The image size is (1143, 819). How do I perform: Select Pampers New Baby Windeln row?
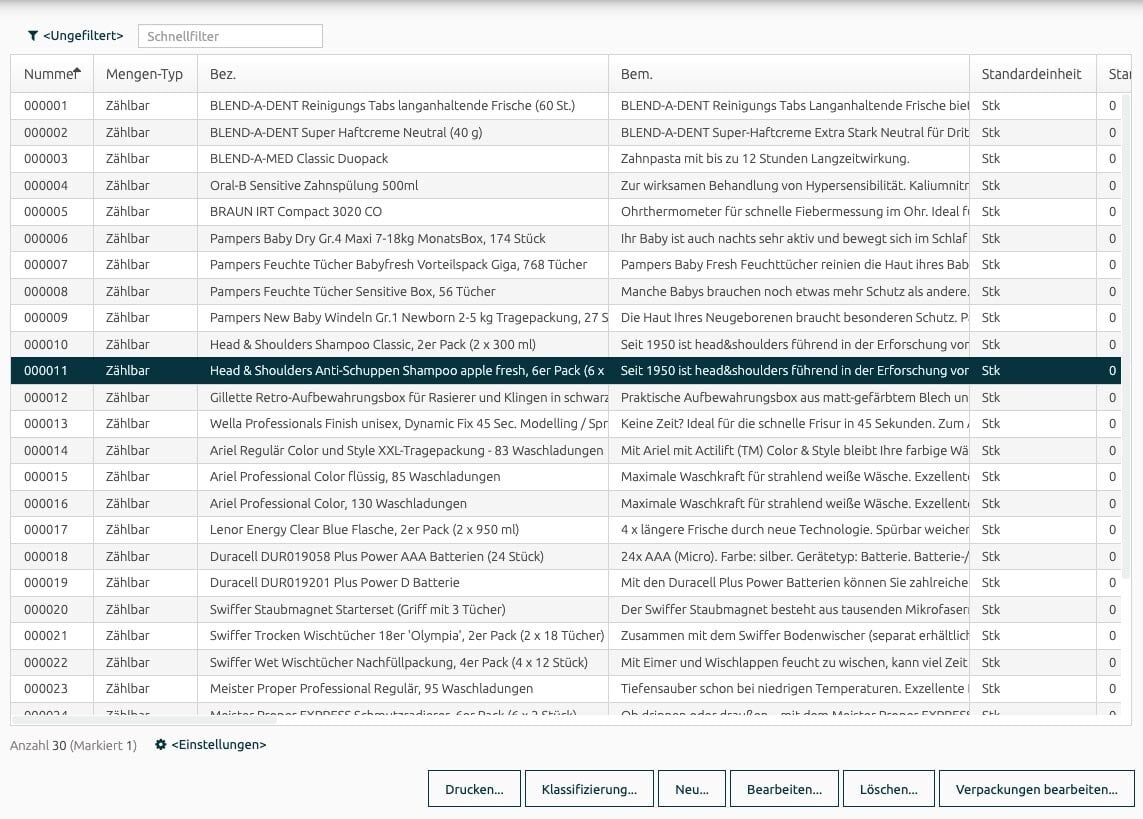click(x=566, y=318)
